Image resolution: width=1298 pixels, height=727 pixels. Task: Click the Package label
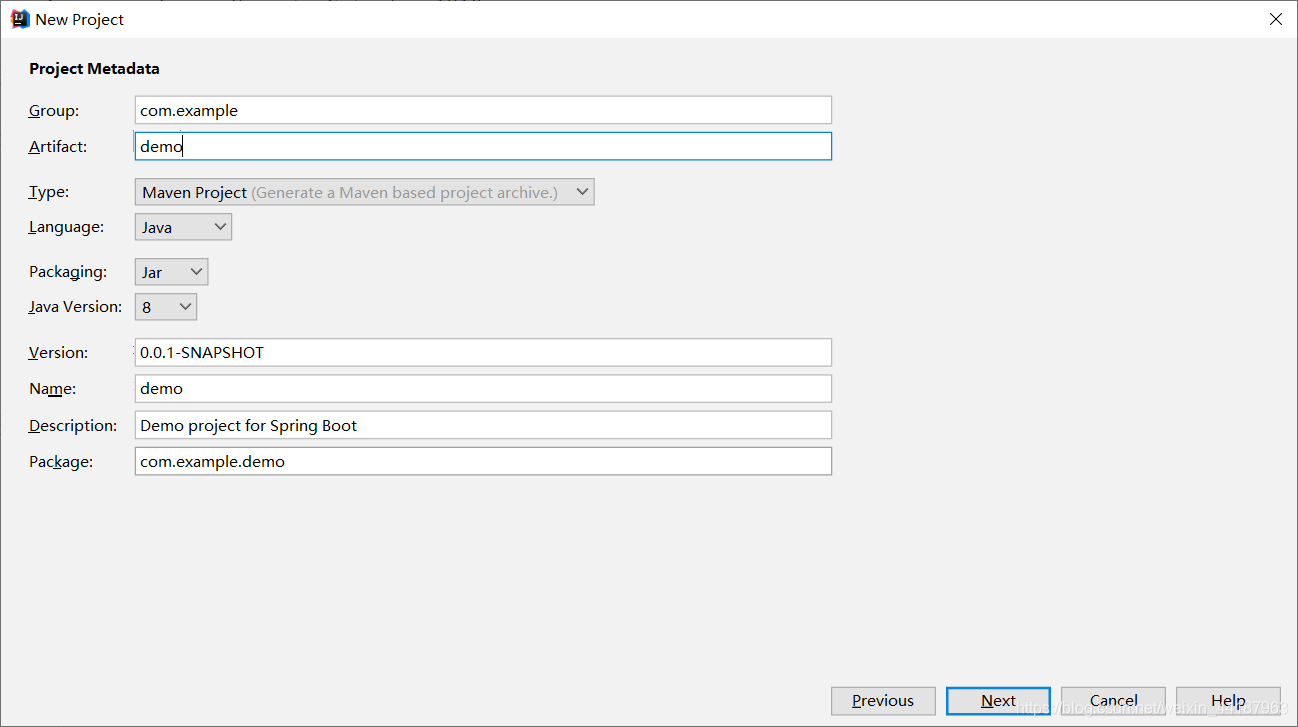(x=61, y=461)
